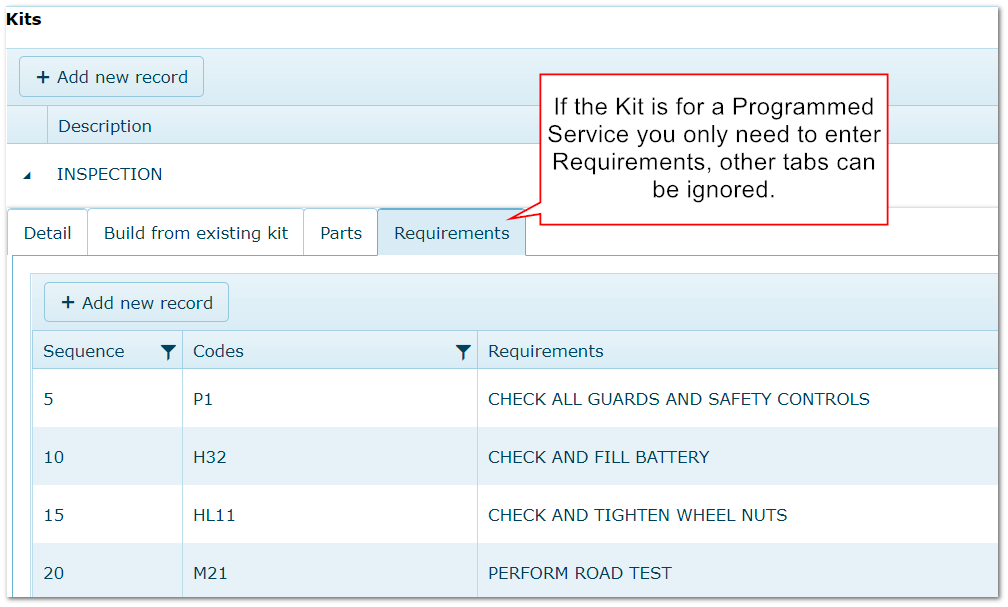Click the Requirements column header
This screenshot has height=607, width=1008.
tap(546, 351)
